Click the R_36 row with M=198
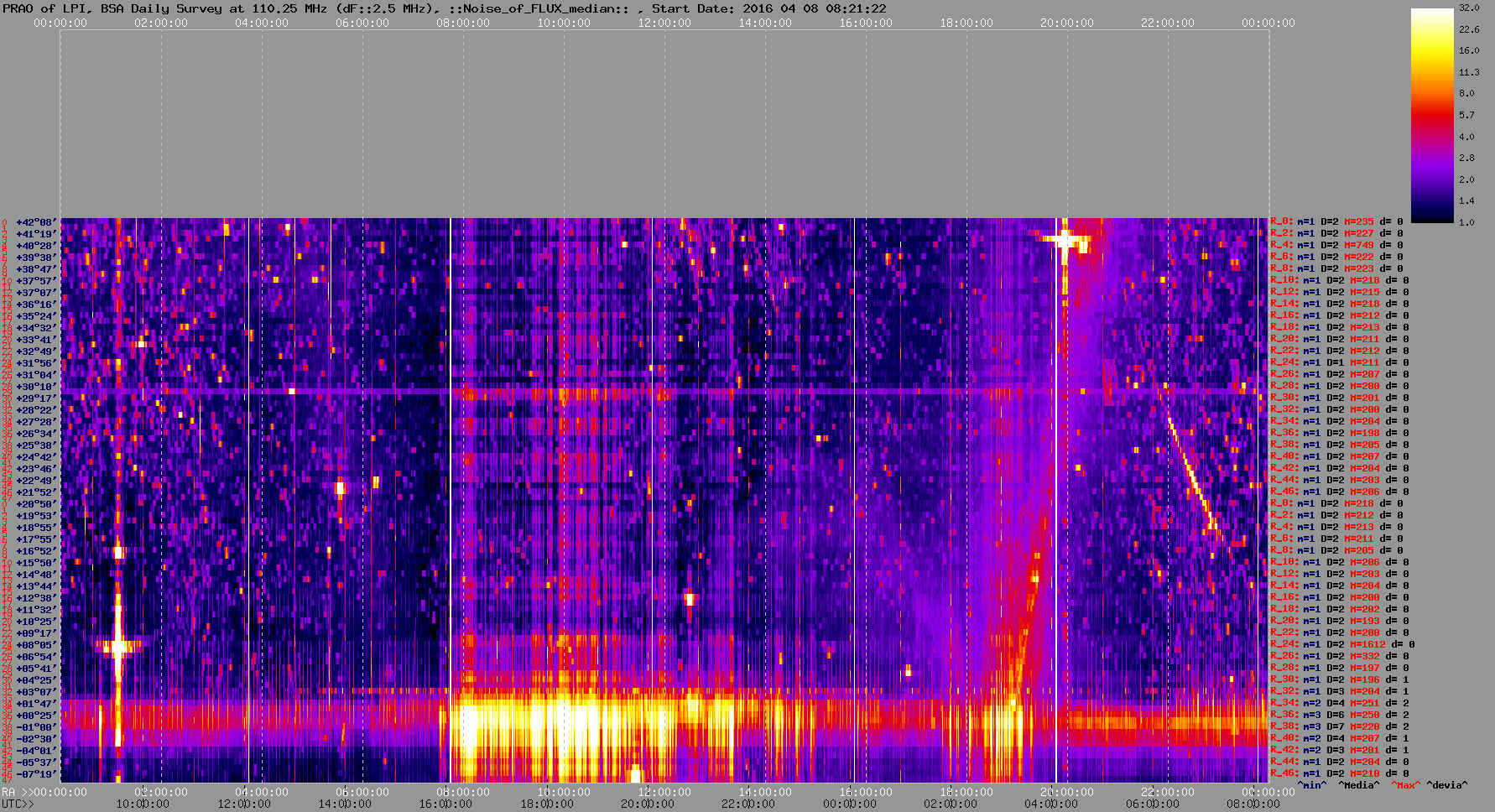Image resolution: width=1495 pixels, height=812 pixels. coord(1340,434)
